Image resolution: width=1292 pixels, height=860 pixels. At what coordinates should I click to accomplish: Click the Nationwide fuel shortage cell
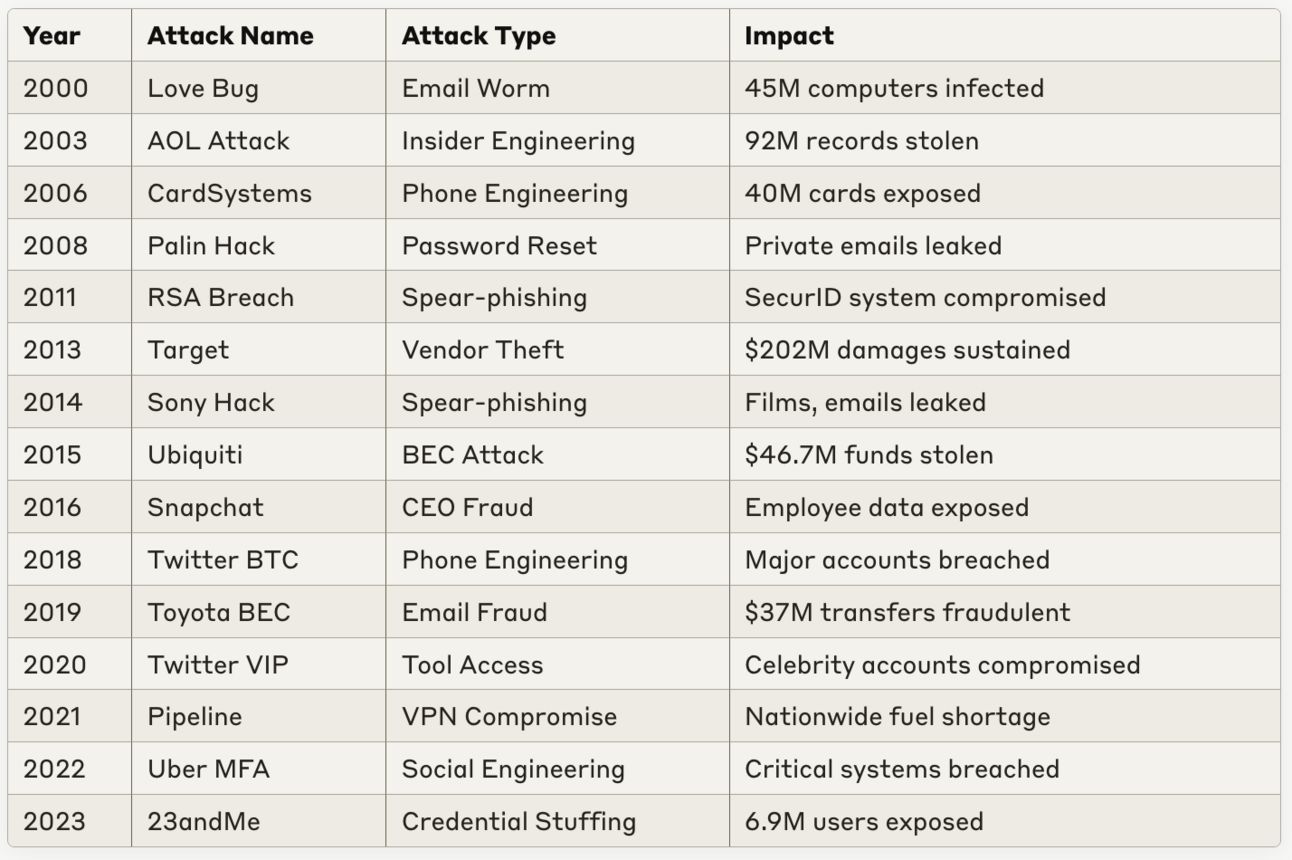pos(1004,717)
